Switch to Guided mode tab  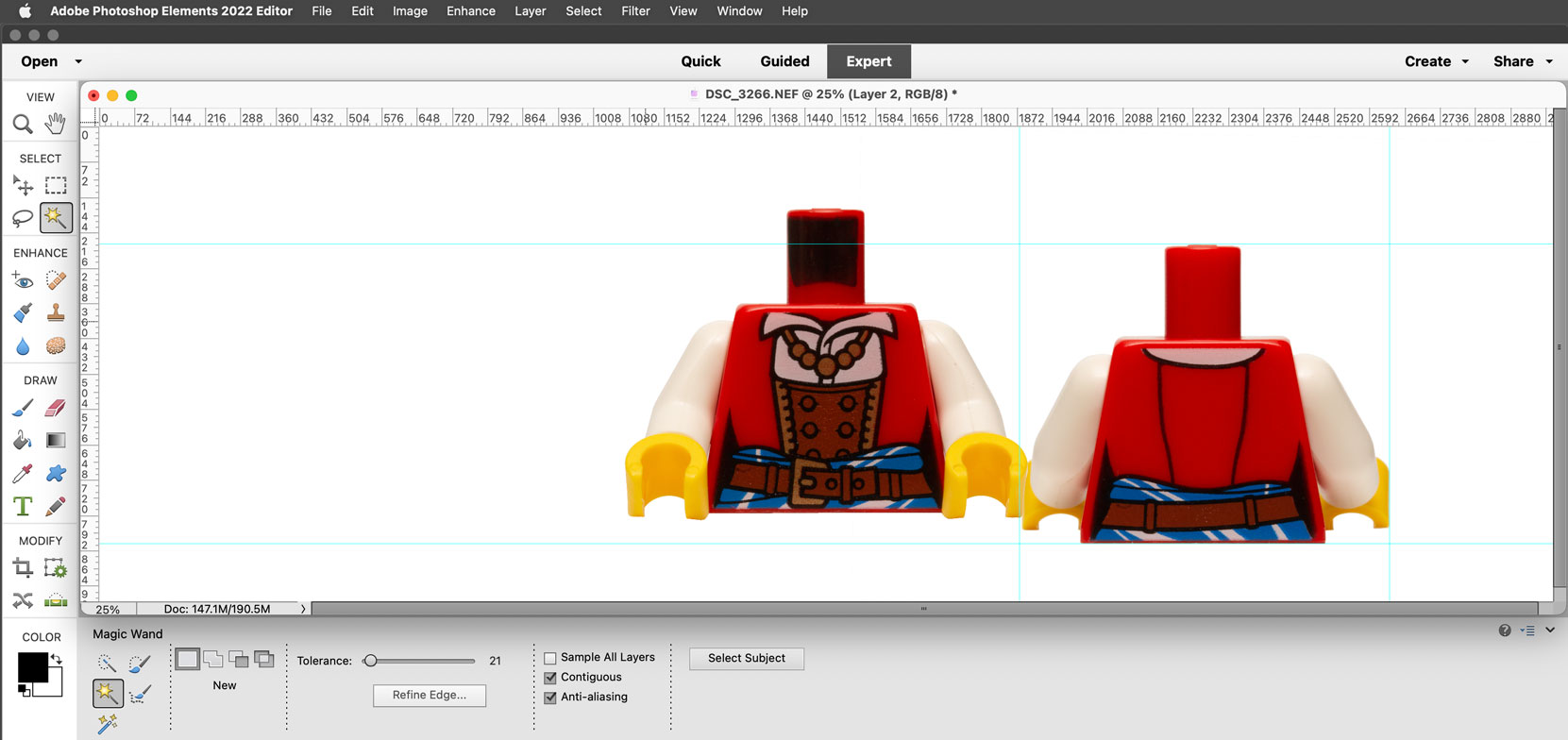pos(784,61)
